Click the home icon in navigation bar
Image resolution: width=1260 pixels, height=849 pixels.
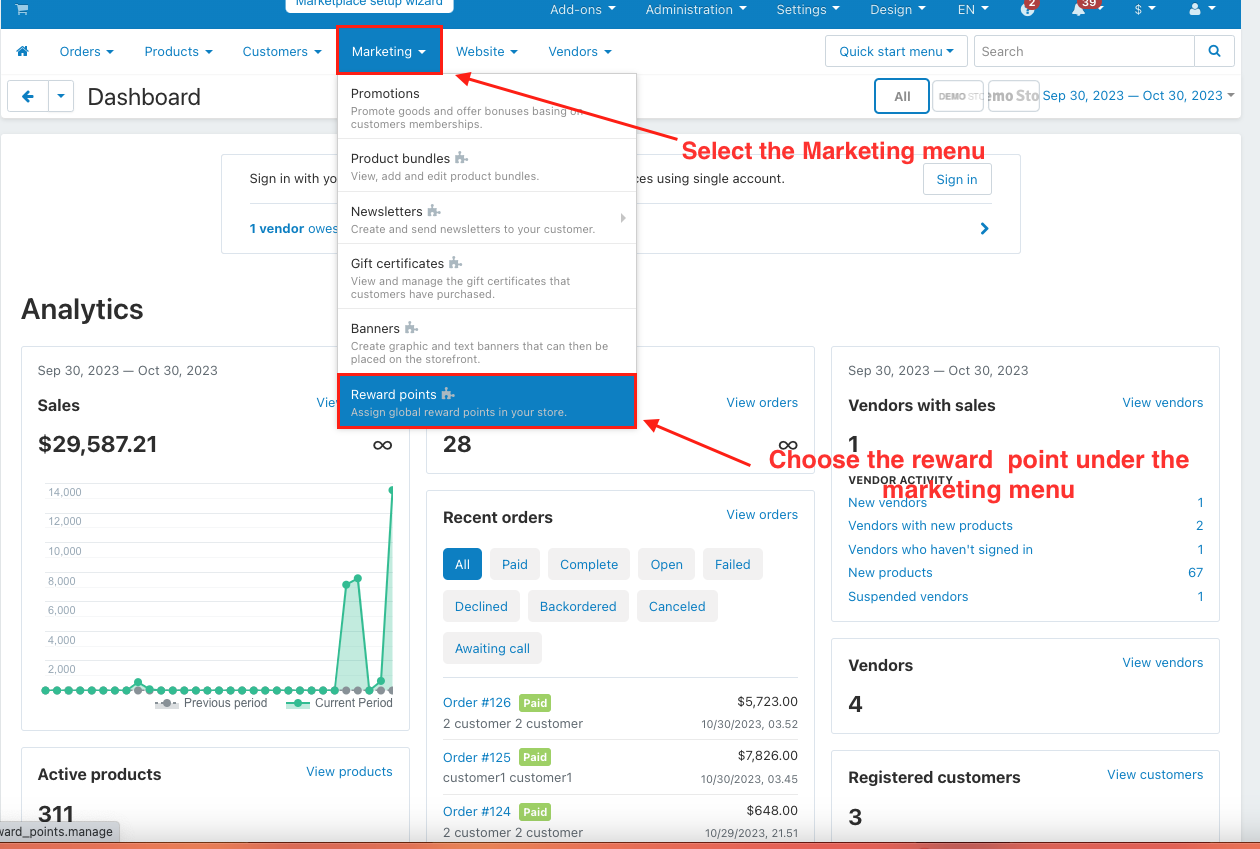tap(22, 51)
